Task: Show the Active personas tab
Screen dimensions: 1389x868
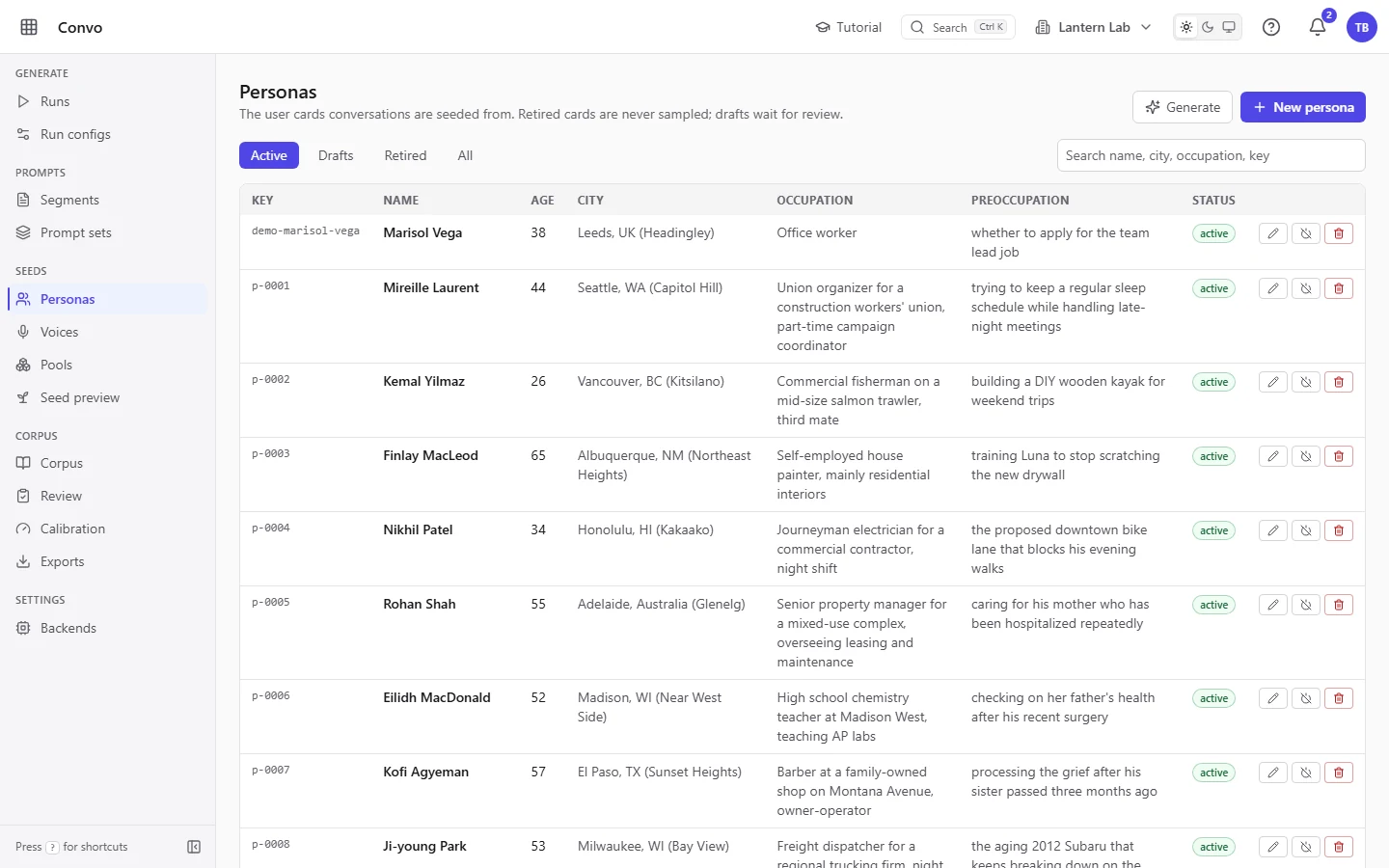Action: (x=269, y=155)
